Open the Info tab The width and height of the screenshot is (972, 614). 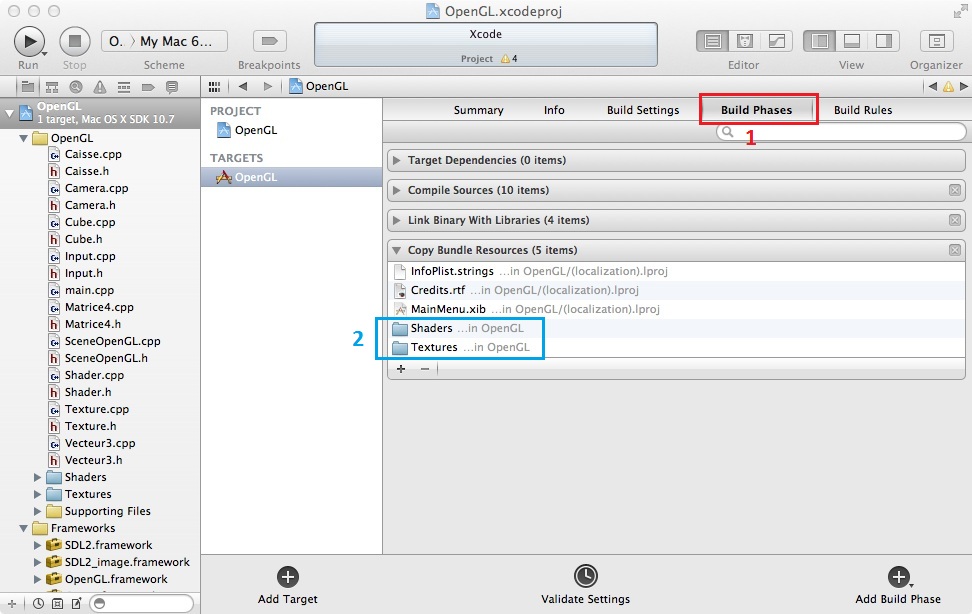click(x=554, y=110)
